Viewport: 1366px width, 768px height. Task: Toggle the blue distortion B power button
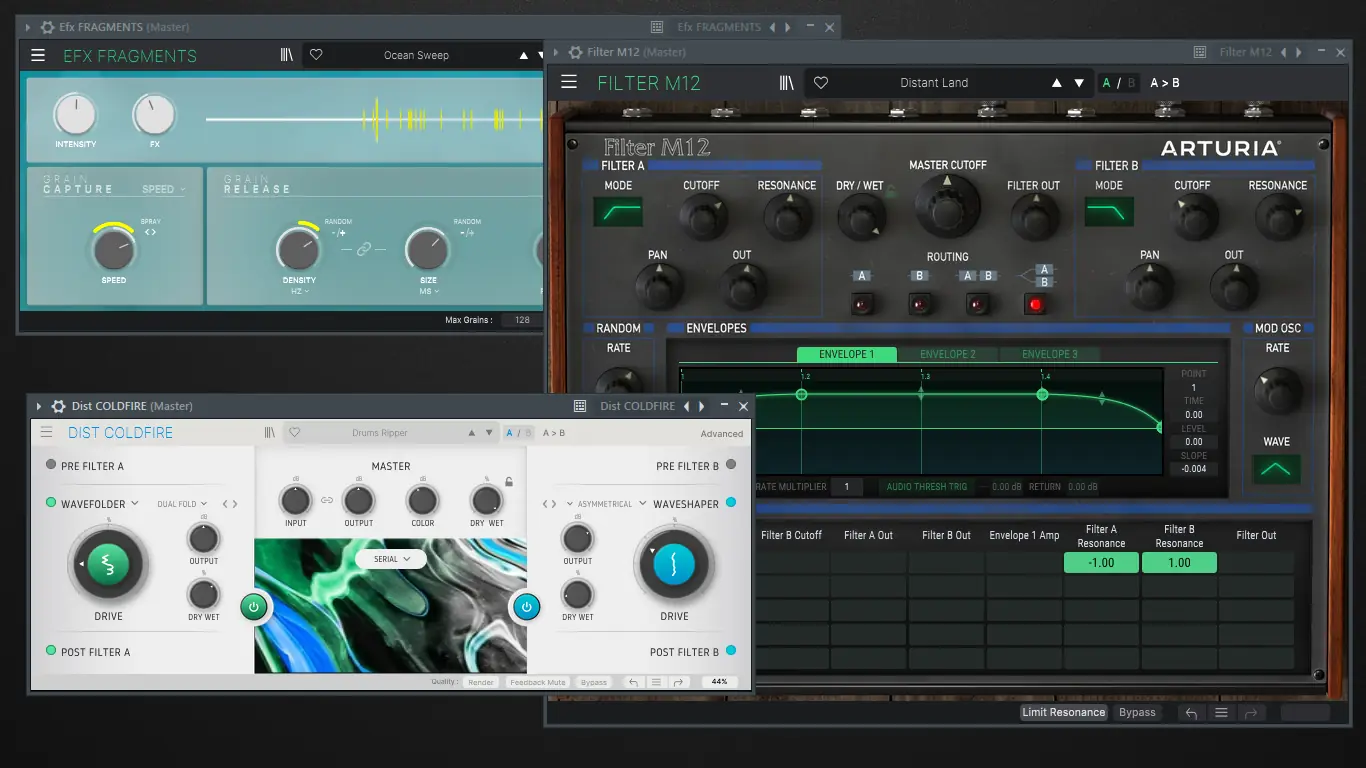point(527,606)
